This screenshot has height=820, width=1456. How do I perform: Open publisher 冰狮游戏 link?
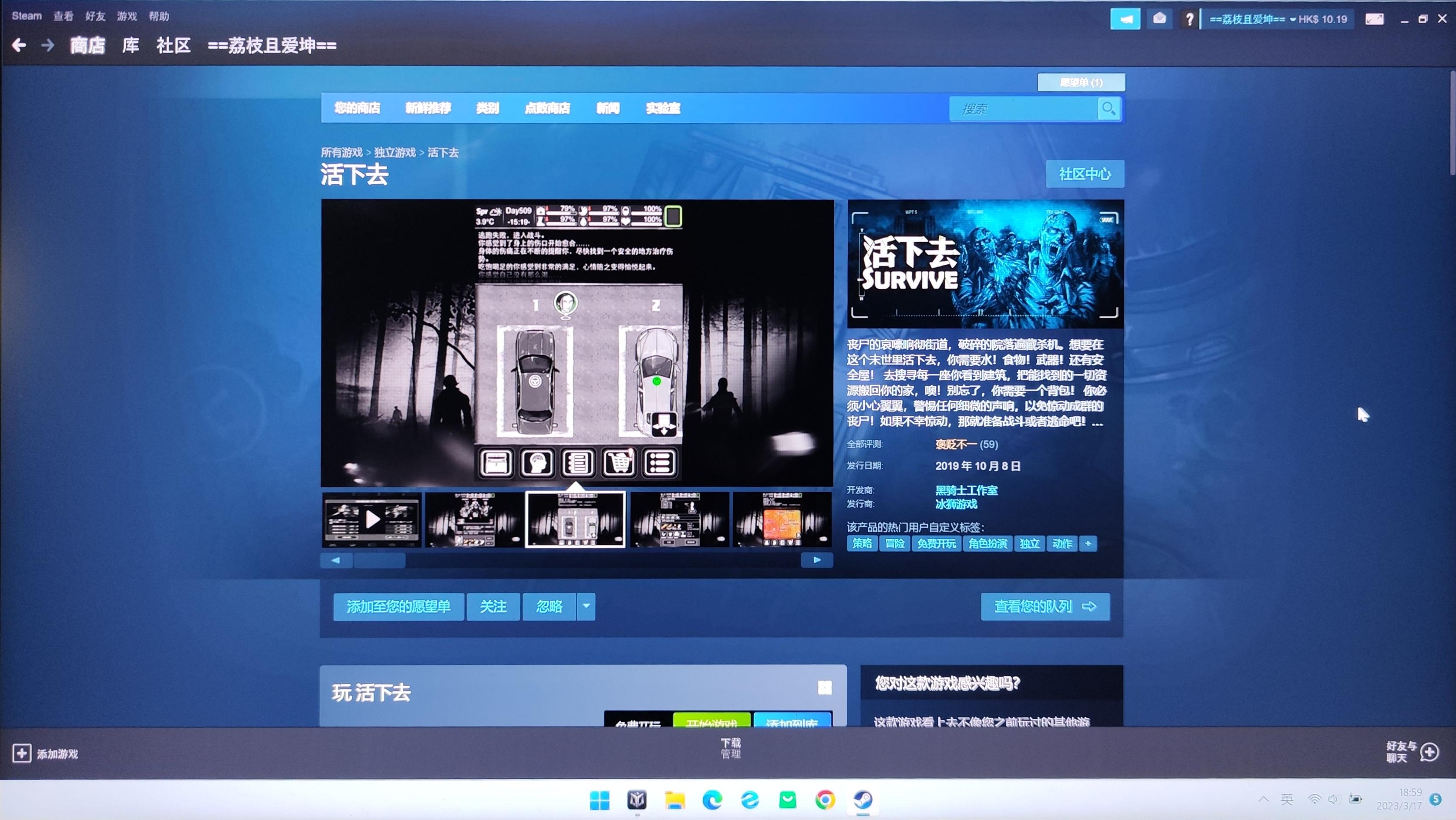click(x=956, y=503)
